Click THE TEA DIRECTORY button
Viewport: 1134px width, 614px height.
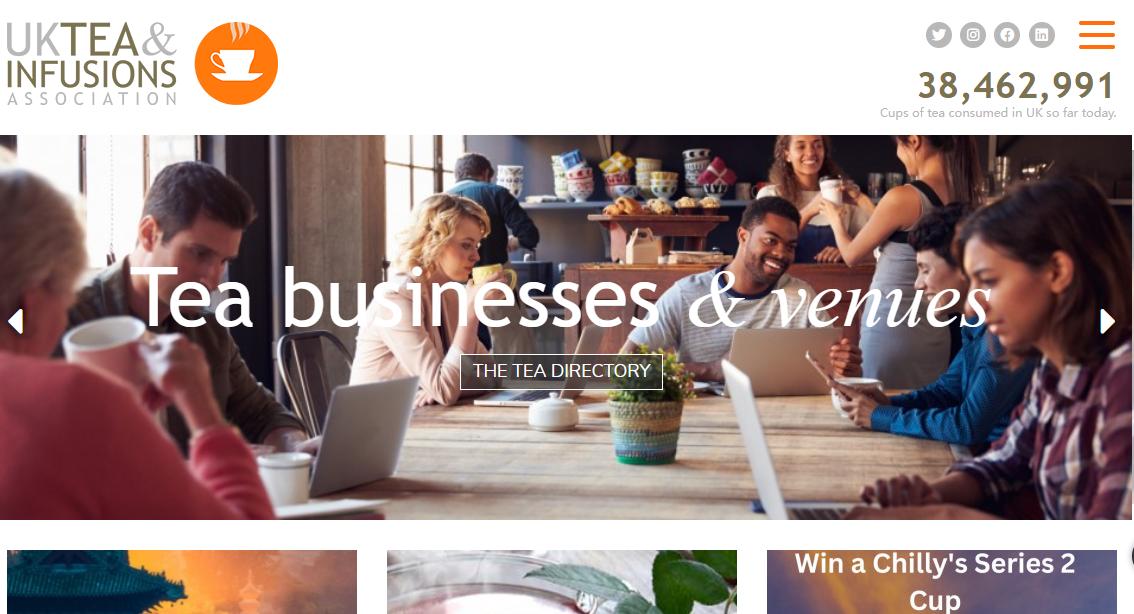pos(561,371)
